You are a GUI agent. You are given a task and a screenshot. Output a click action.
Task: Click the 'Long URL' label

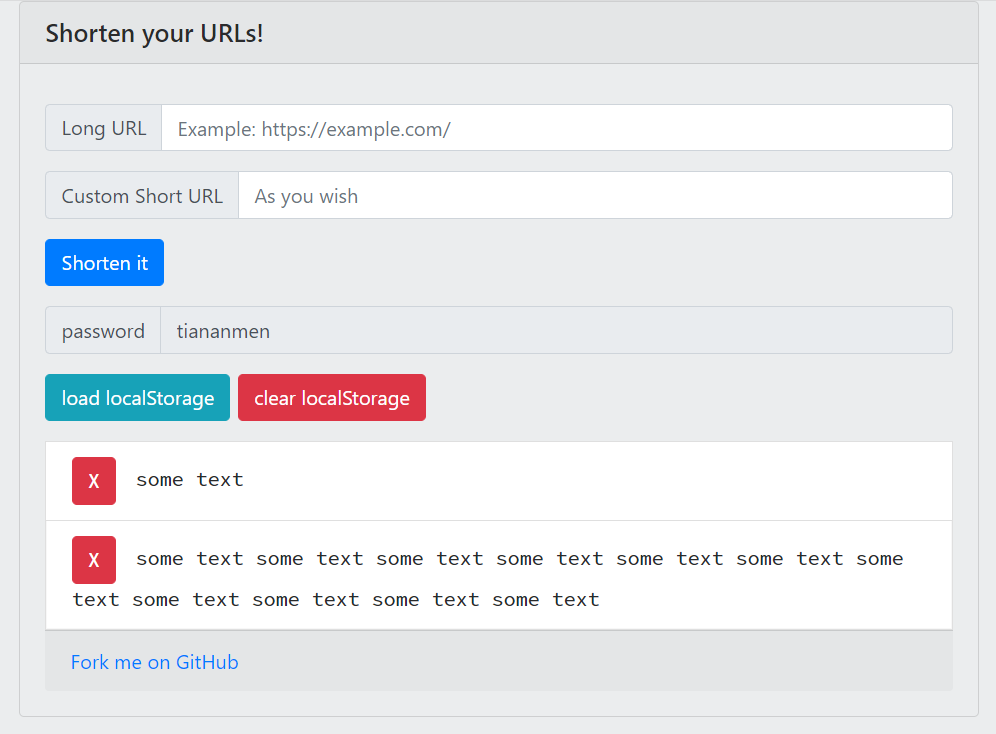[104, 128]
